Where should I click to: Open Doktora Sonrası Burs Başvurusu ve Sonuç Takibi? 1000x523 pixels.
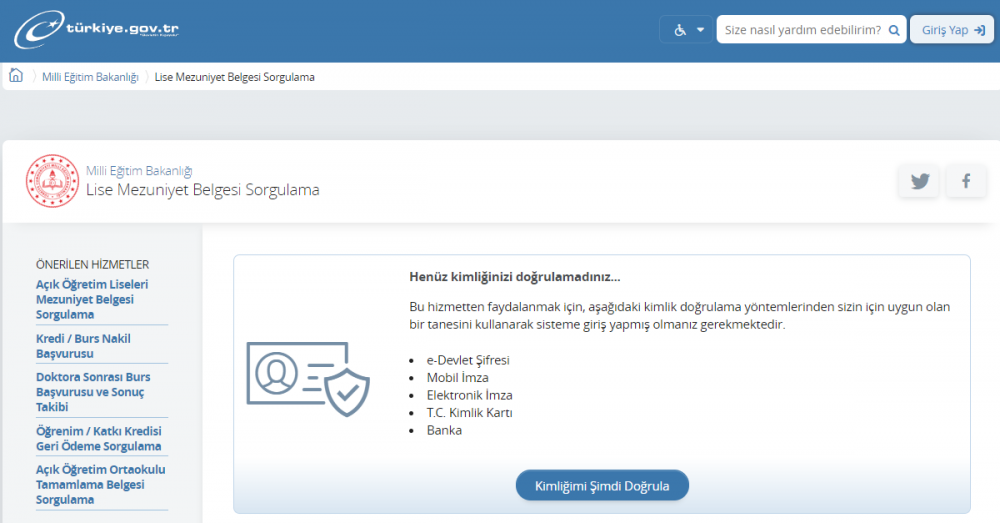[x=93, y=392]
